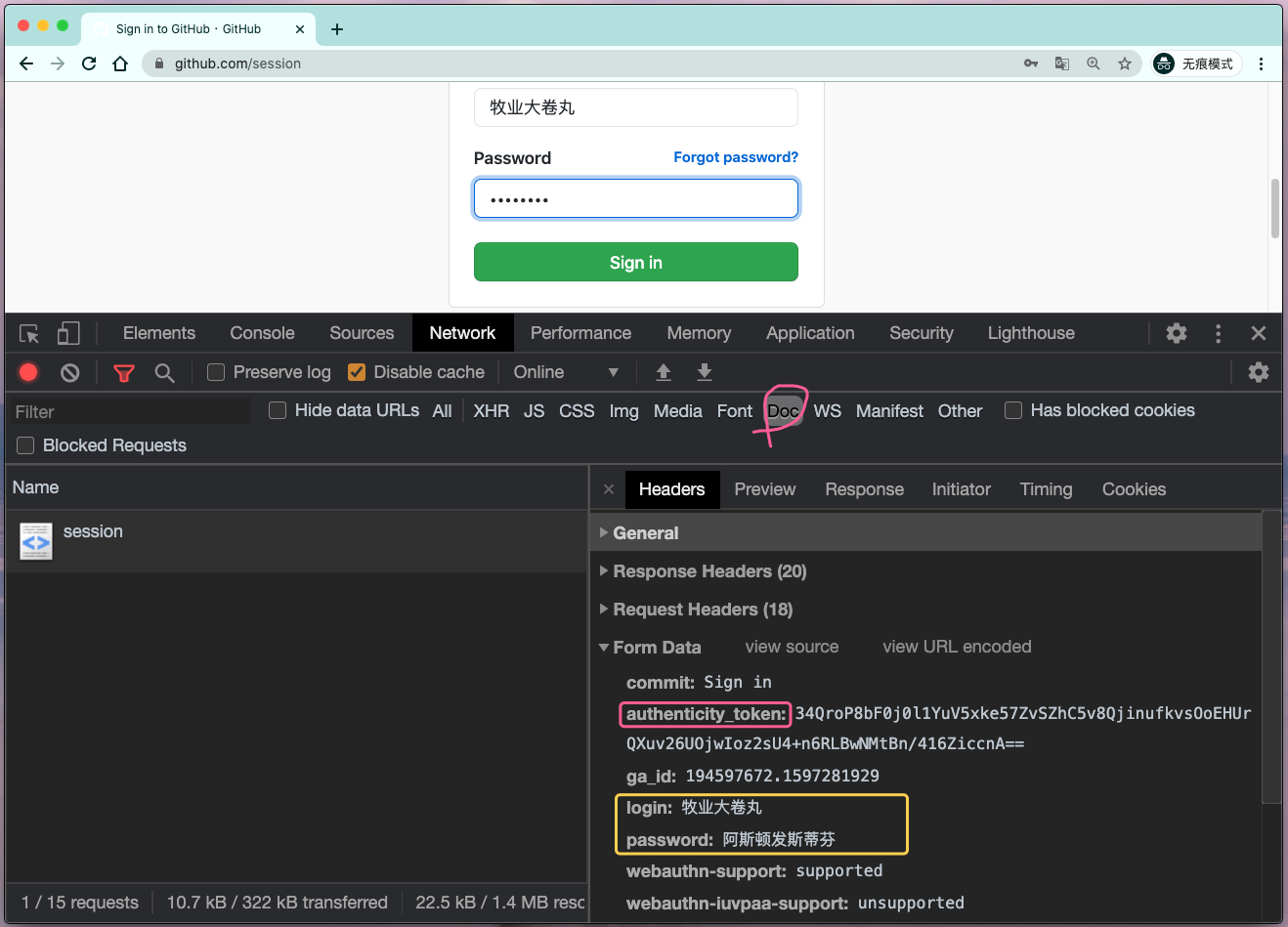Click the Forgot password? link

(x=736, y=157)
